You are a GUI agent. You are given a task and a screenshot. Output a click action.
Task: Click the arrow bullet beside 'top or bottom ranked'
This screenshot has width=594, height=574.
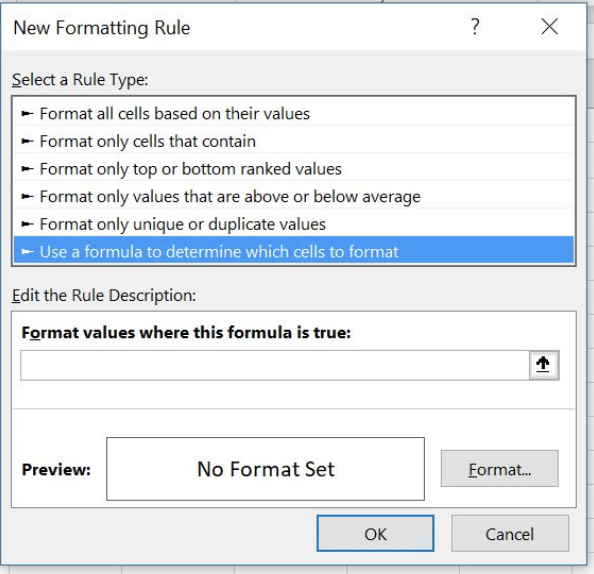(x=27, y=169)
